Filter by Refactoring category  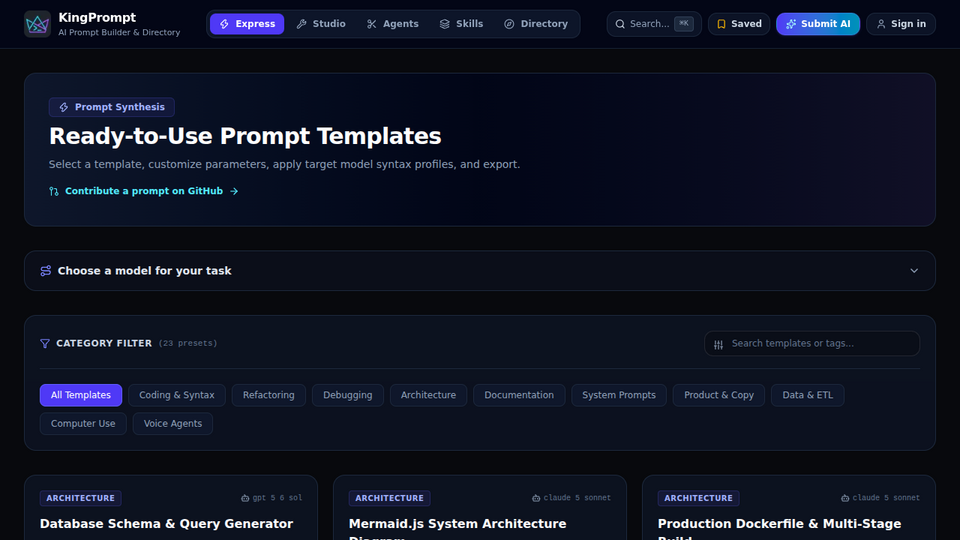tap(269, 395)
